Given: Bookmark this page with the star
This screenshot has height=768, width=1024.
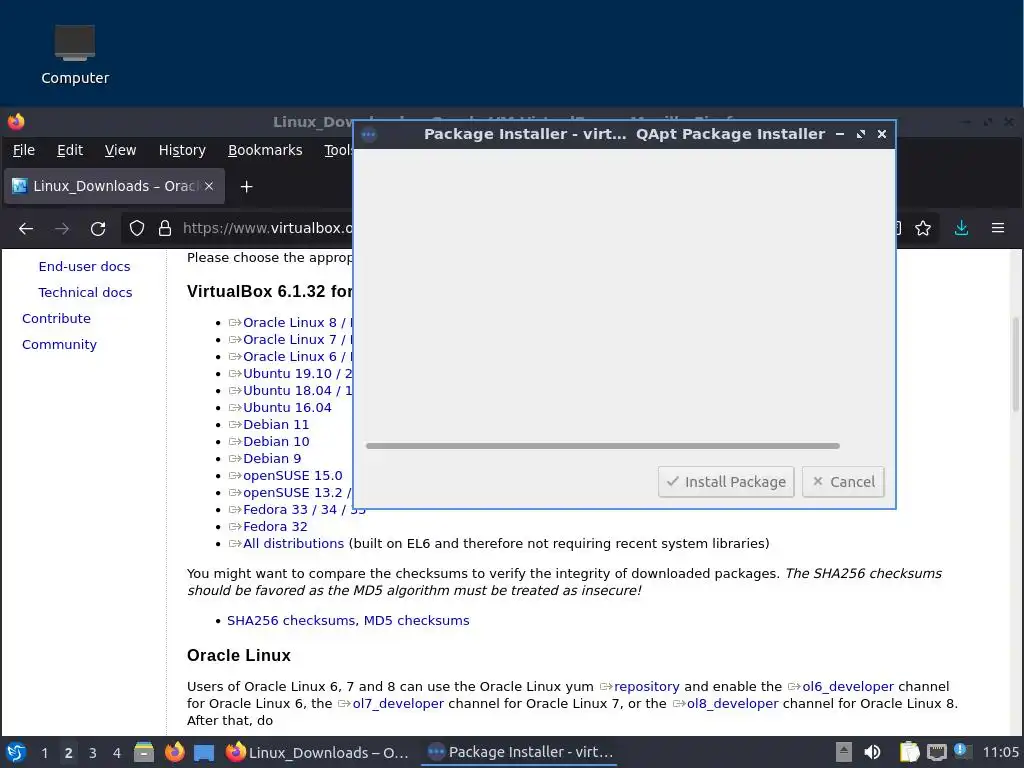Looking at the screenshot, I should [x=923, y=228].
